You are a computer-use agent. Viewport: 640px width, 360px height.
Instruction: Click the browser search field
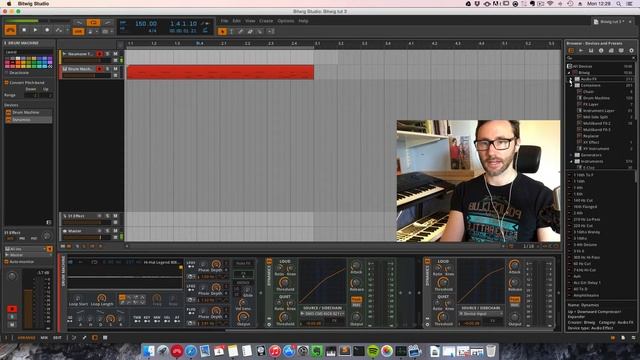coord(600,58)
